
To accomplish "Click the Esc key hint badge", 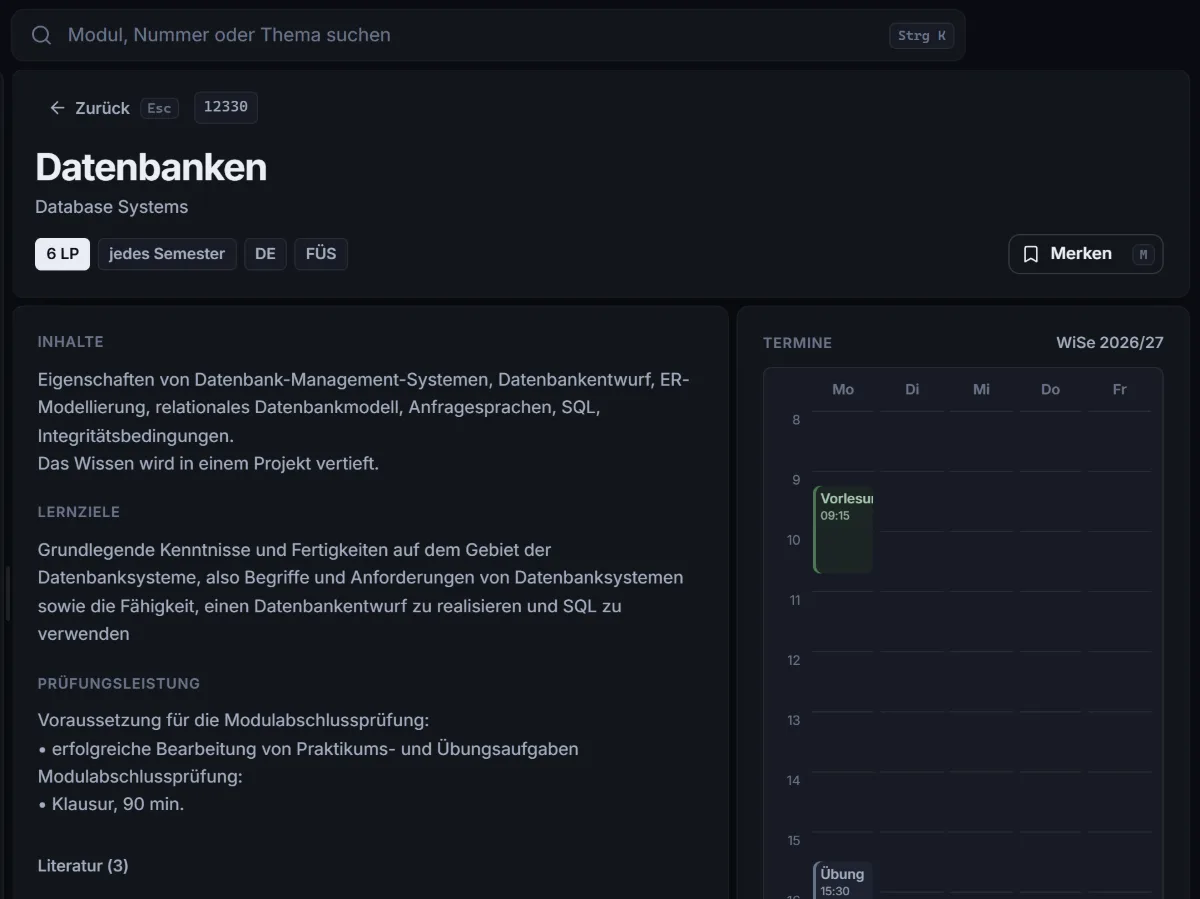I will pyautogui.click(x=159, y=108).
